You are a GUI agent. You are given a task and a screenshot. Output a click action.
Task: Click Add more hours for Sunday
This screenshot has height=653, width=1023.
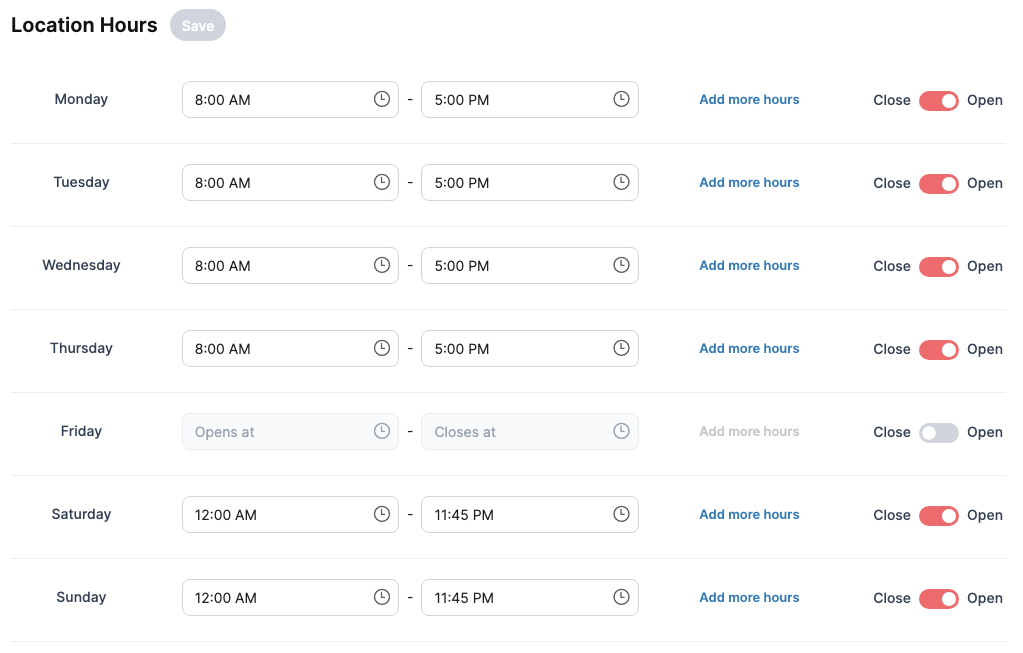749,597
